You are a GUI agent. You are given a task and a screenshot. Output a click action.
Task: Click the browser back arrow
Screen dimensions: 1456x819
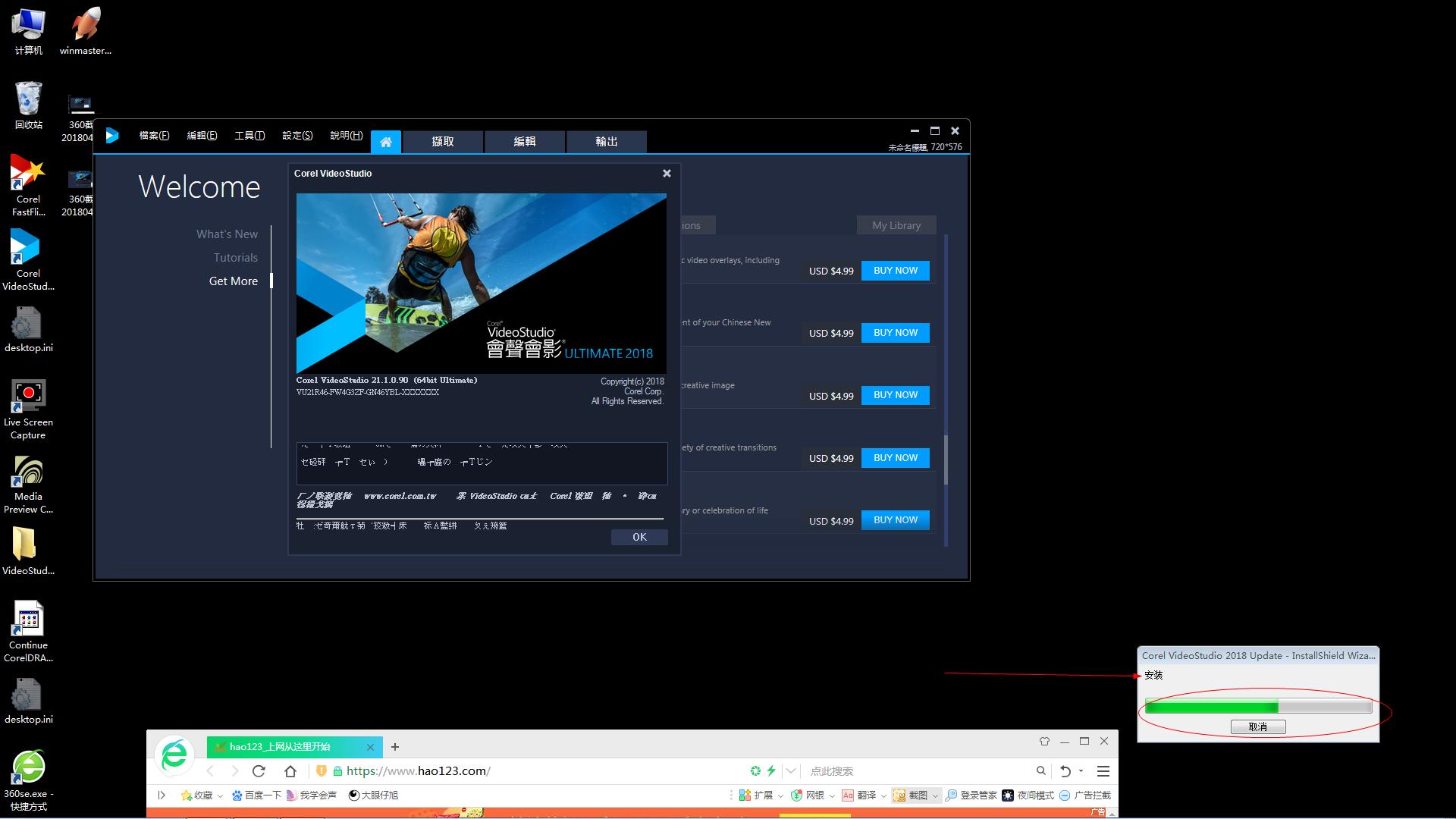211,771
